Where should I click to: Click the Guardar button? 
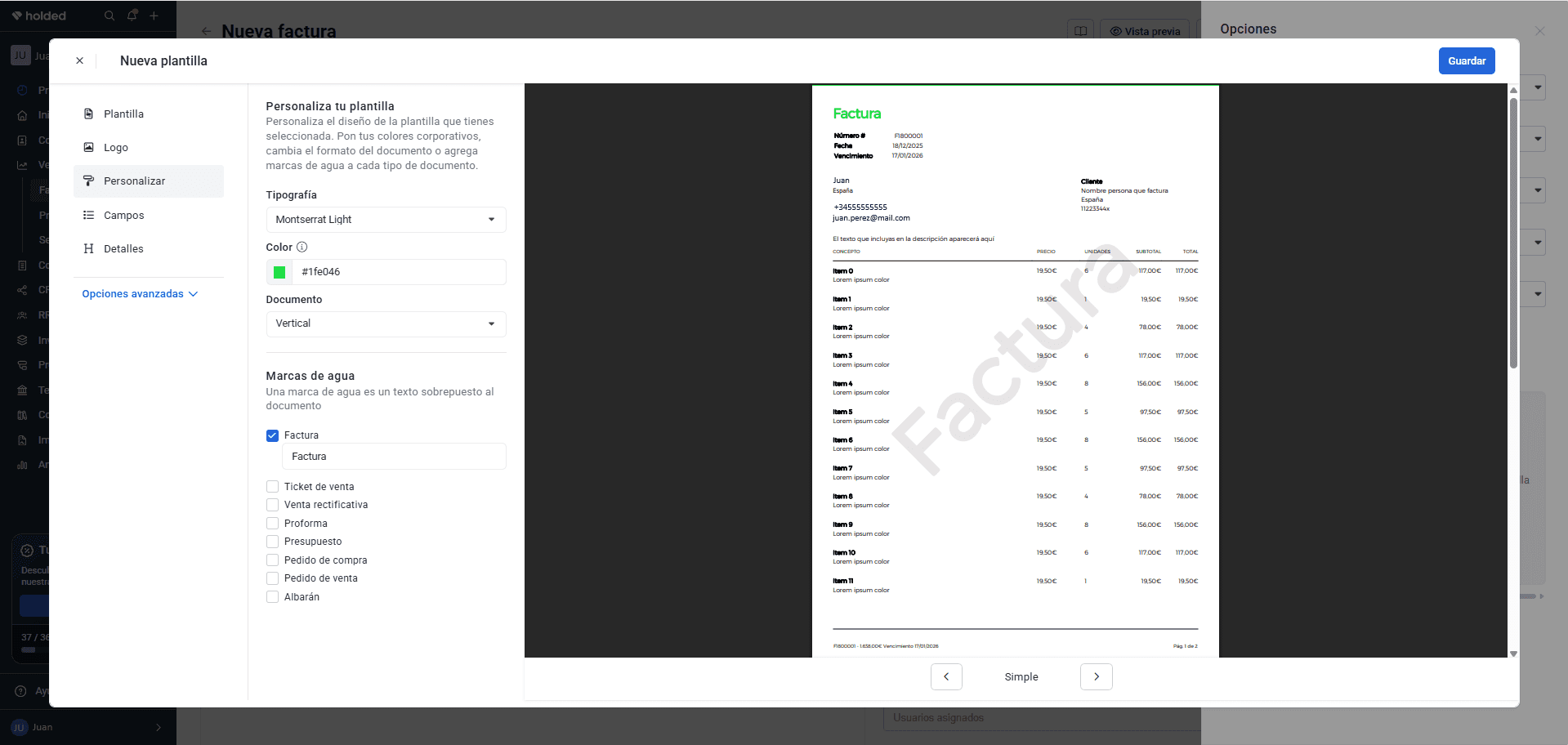[x=1467, y=60]
